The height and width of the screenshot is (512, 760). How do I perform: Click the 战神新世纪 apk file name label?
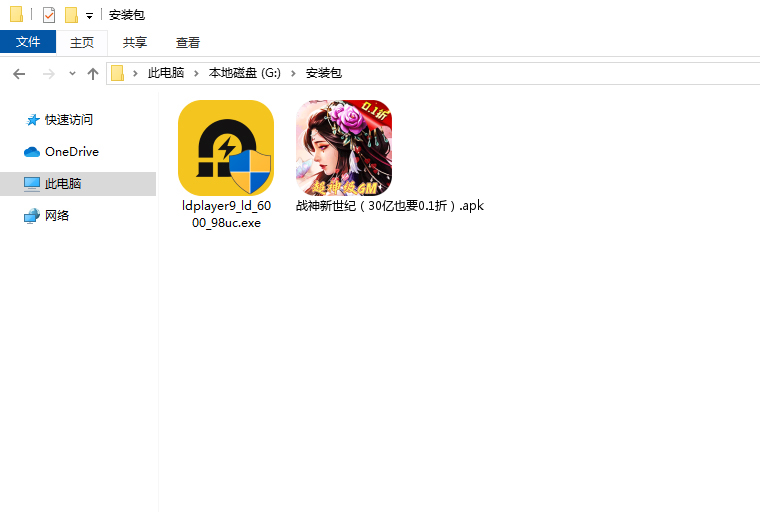point(390,206)
